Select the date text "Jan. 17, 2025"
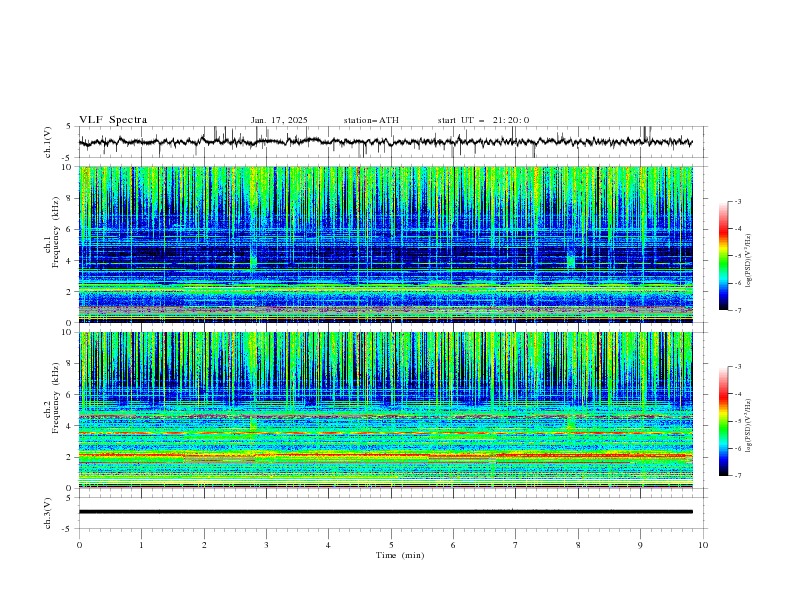 [x=279, y=120]
